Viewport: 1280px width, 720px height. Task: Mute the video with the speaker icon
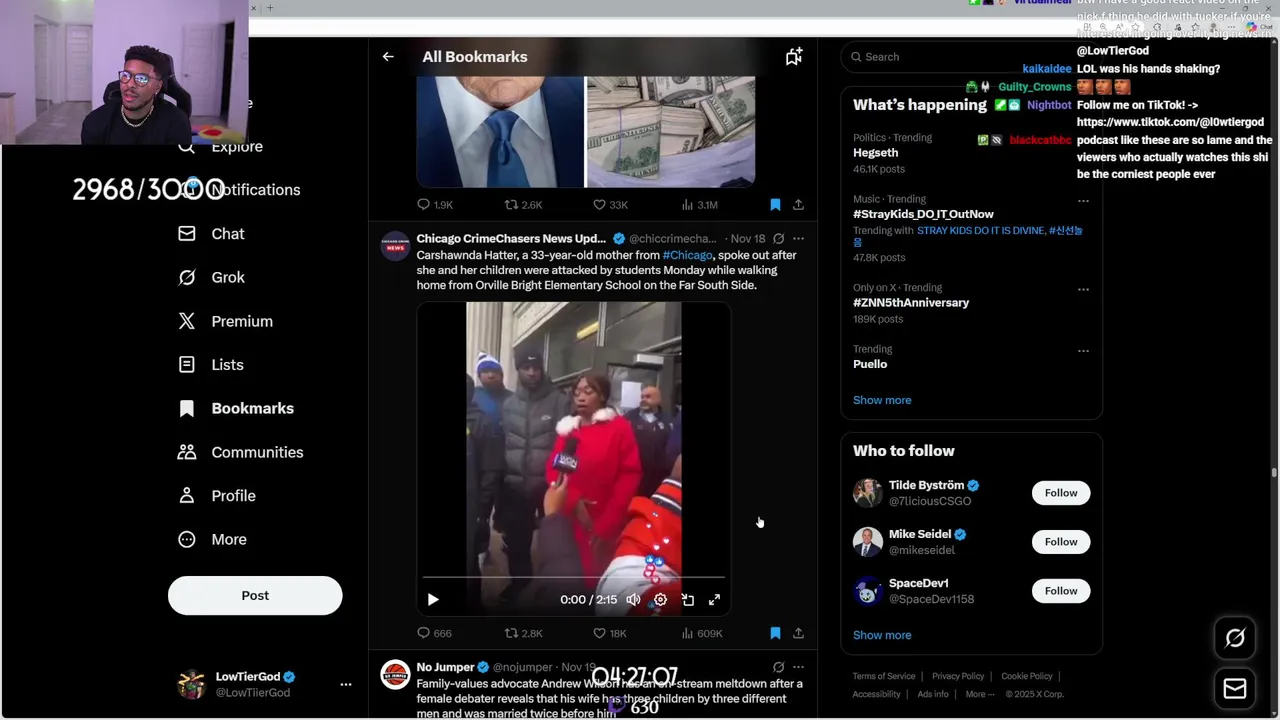[633, 600]
